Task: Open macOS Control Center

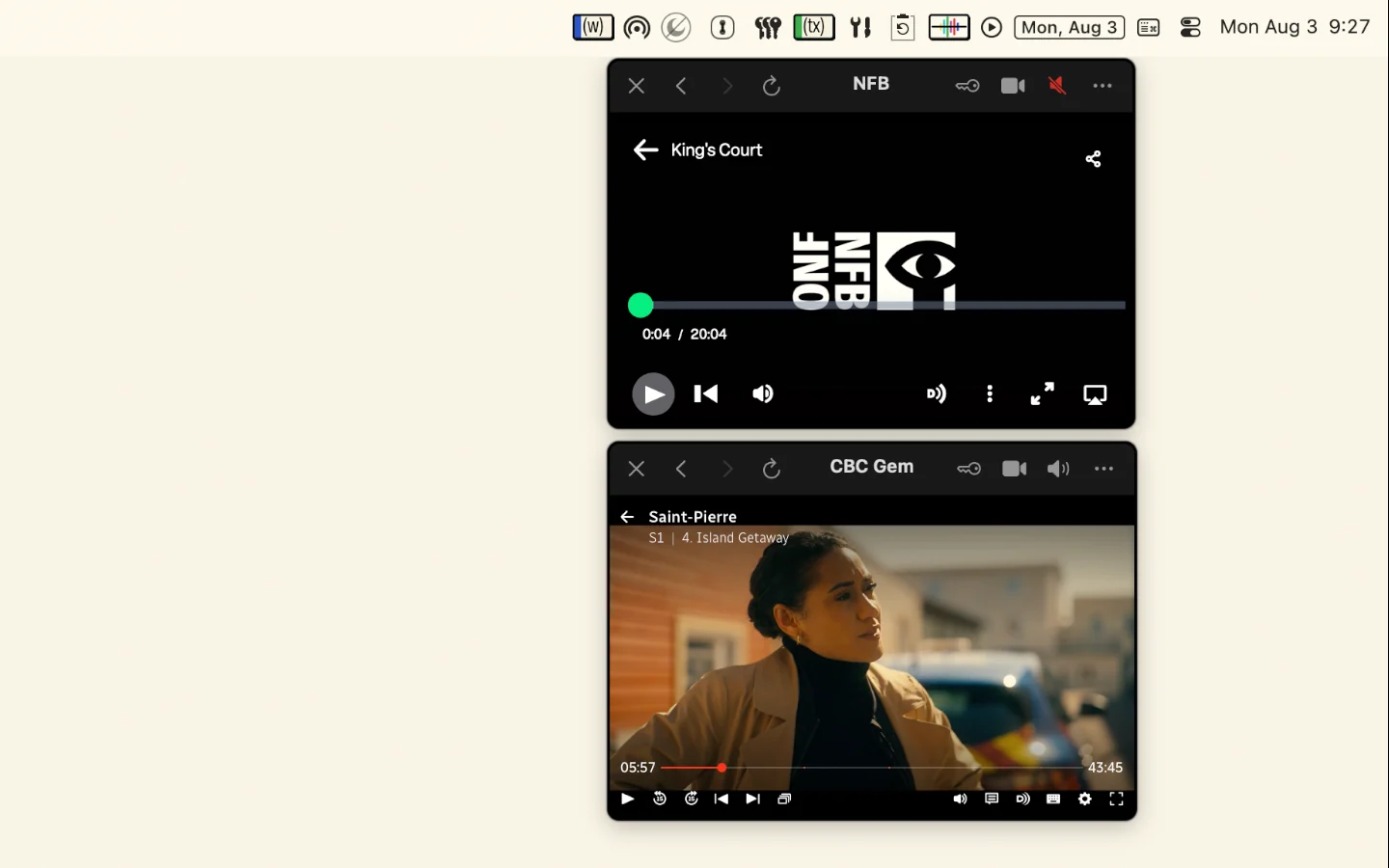Action: [1191, 27]
